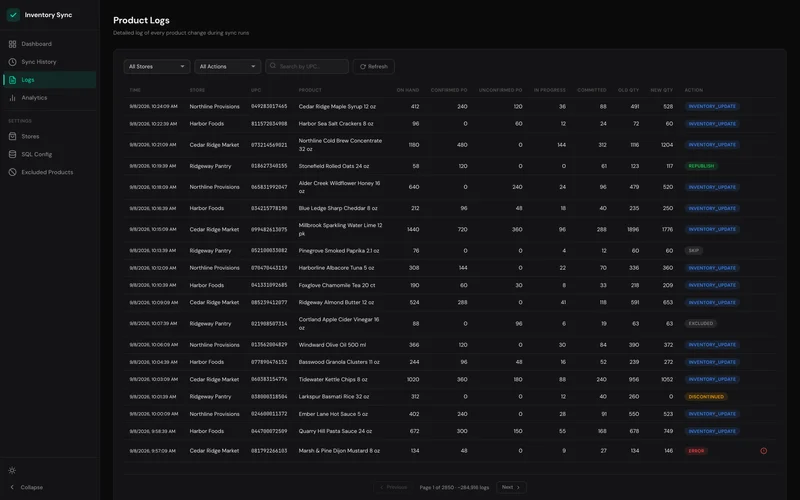Click Ridgeway Almond Butter 12 oz
This screenshot has width=800, height=500.
[336, 303]
